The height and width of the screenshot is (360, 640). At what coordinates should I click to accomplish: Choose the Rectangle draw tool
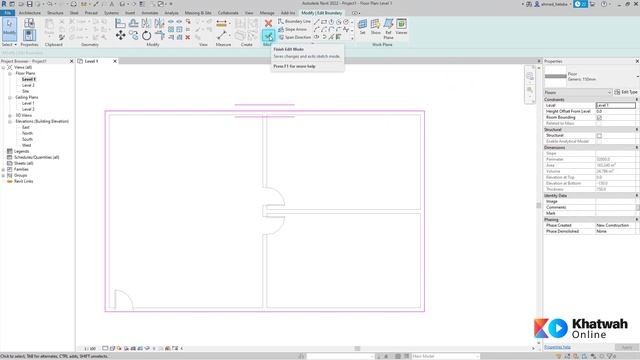click(324, 22)
